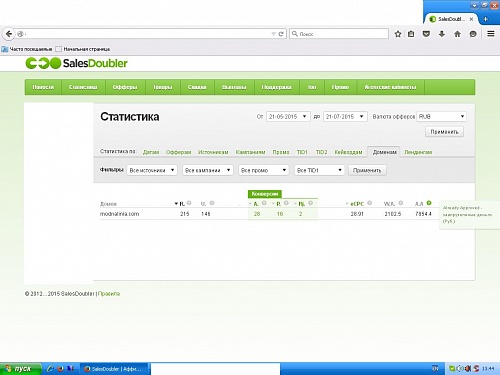Switch to the Офферам statistics tab
Screen dimensions: 500x375
pyautogui.click(x=178, y=152)
